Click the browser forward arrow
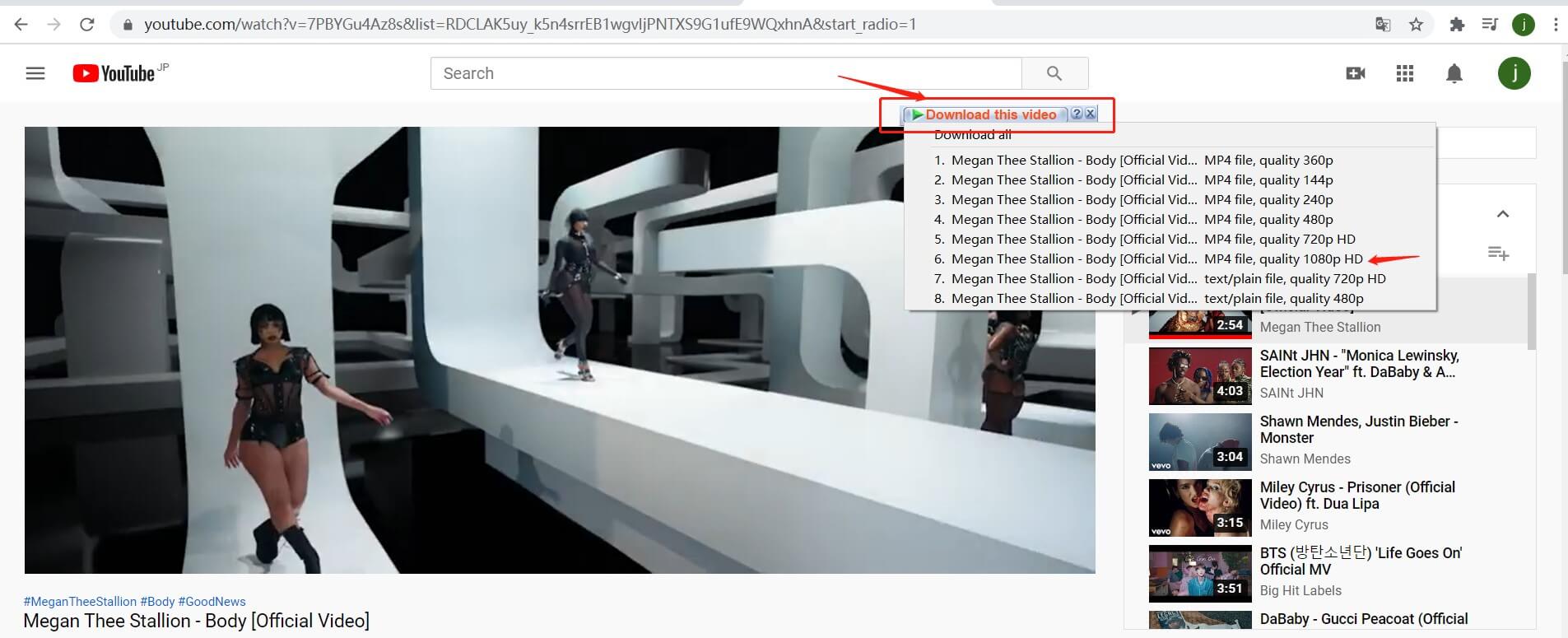Viewport: 1568px width, 638px height. click(54, 25)
